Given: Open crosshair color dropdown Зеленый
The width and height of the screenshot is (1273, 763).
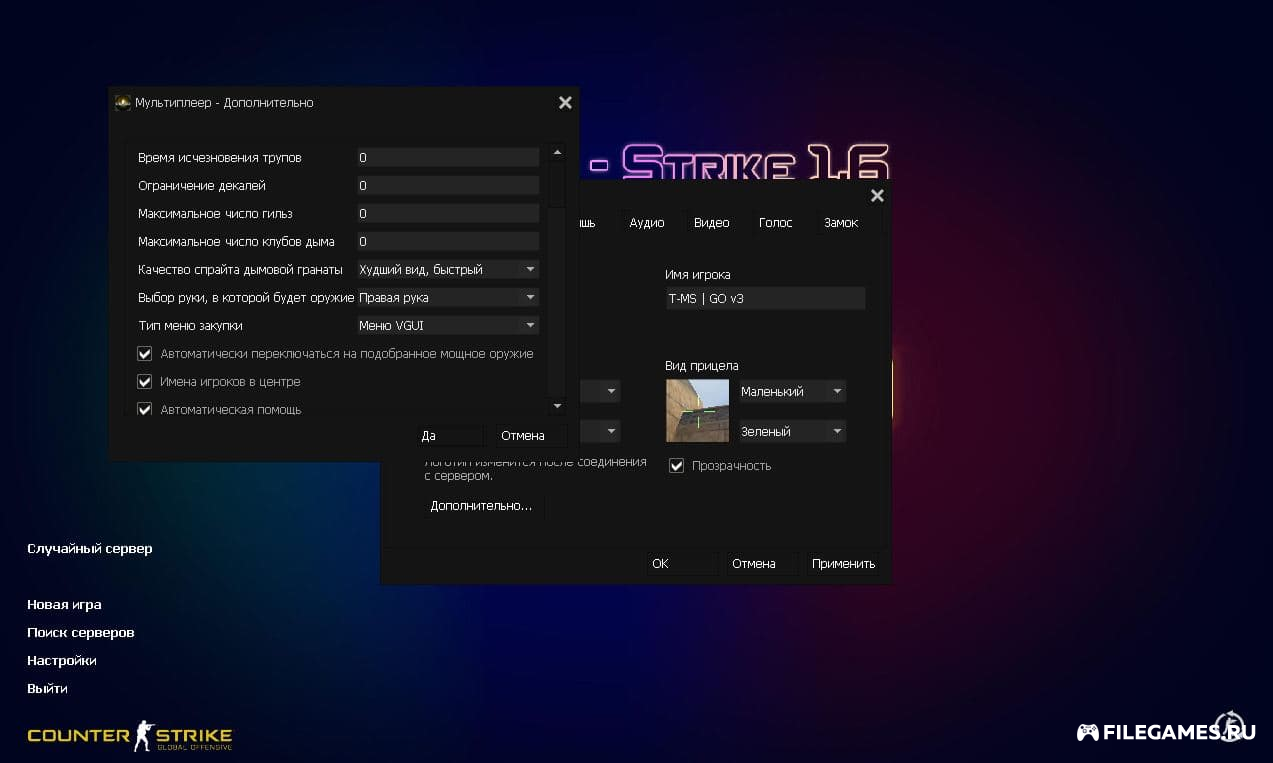Looking at the screenshot, I should point(791,431).
